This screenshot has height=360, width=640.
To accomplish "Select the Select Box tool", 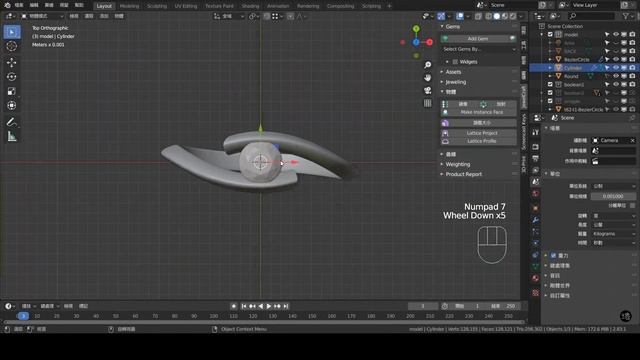I will point(12,32).
